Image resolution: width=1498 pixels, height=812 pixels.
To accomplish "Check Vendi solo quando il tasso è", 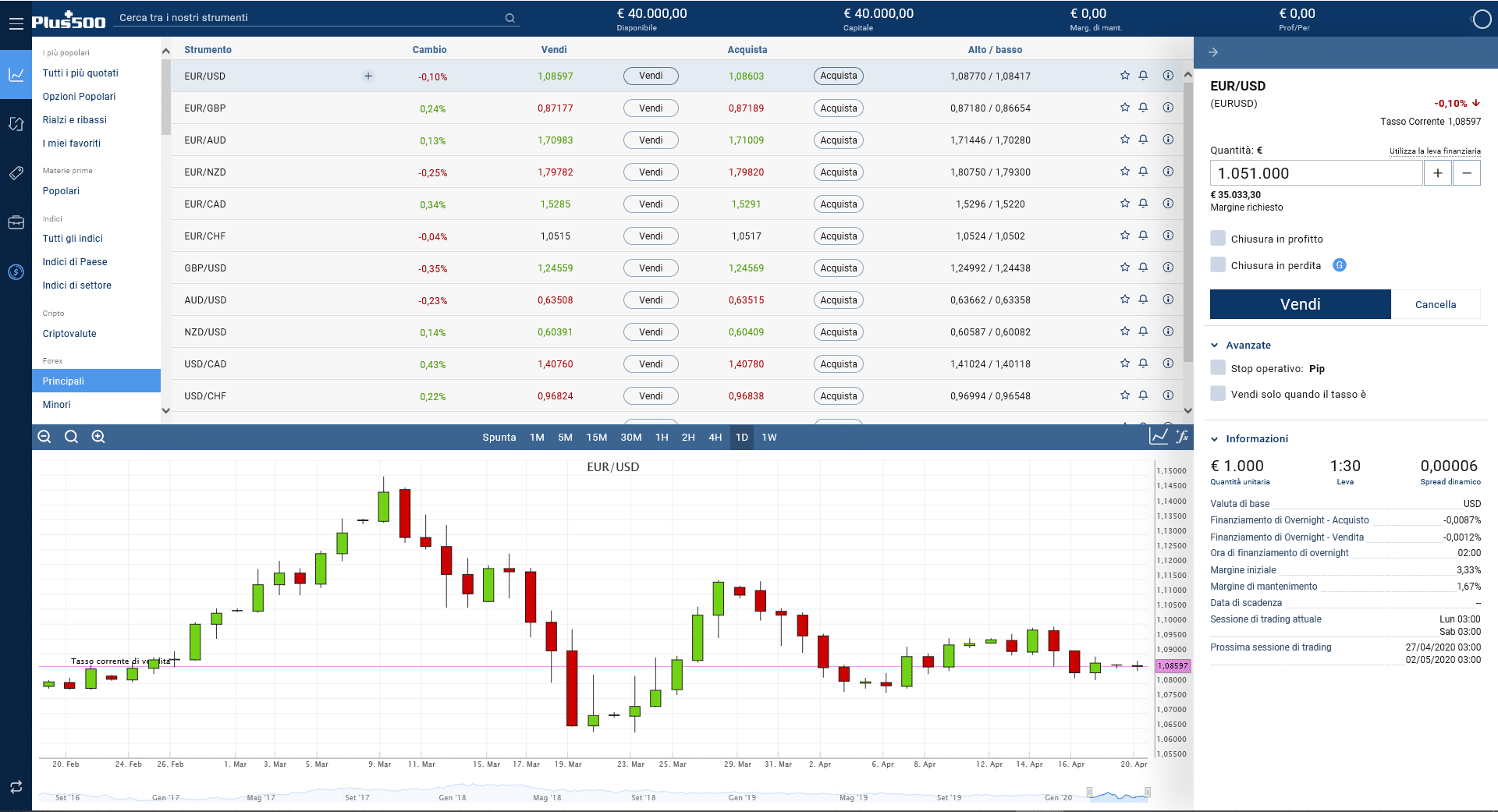I will click(1218, 393).
